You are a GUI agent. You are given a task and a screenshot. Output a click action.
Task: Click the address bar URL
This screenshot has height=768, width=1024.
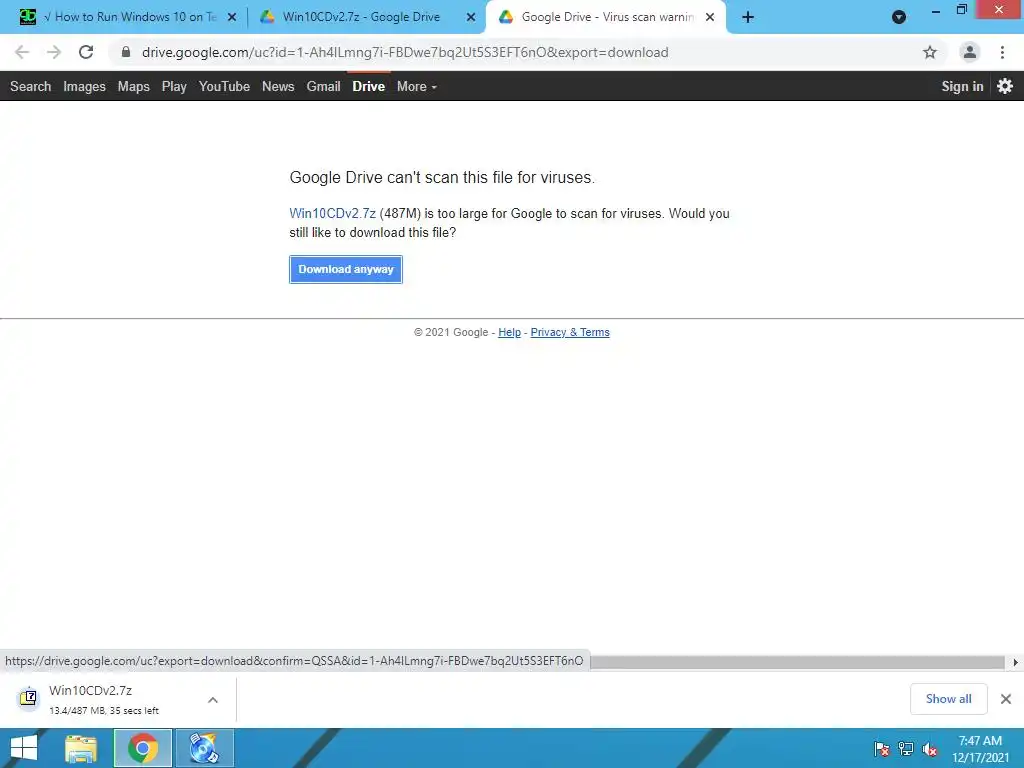(x=405, y=52)
